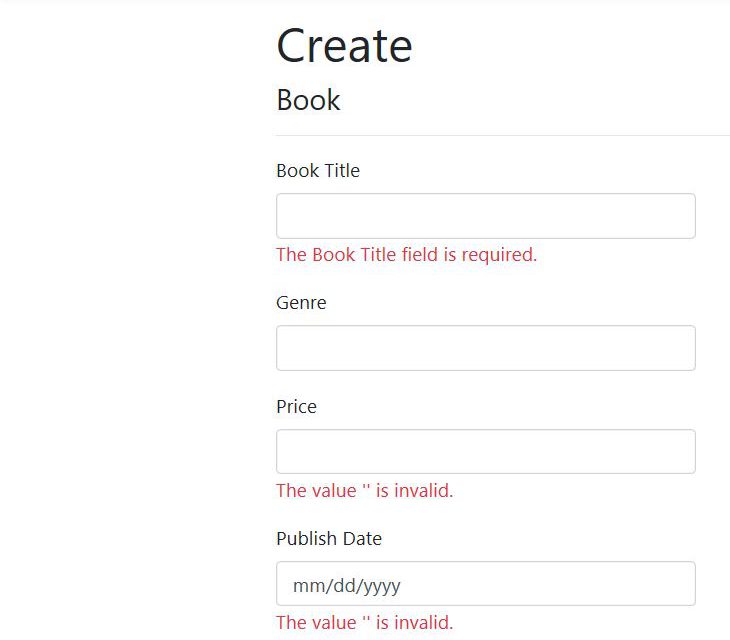Focus the Genre input box
This screenshot has width=730, height=640.
485,348
